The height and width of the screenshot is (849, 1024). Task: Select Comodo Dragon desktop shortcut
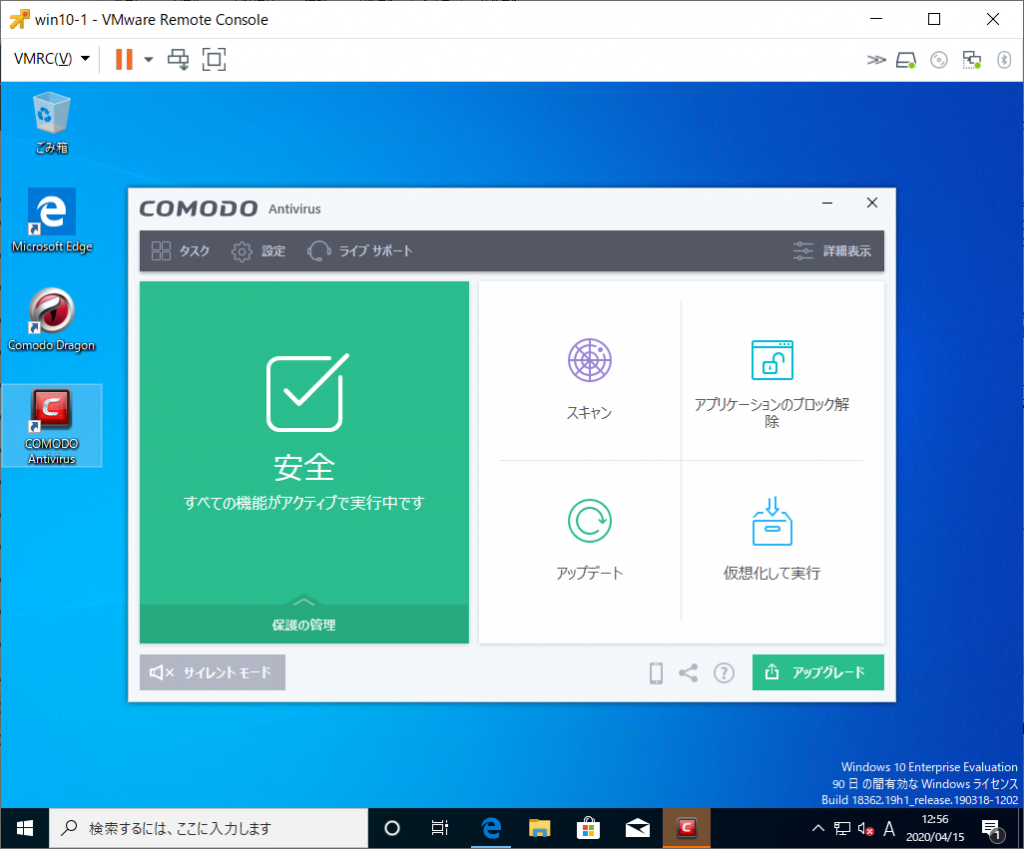click(52, 320)
